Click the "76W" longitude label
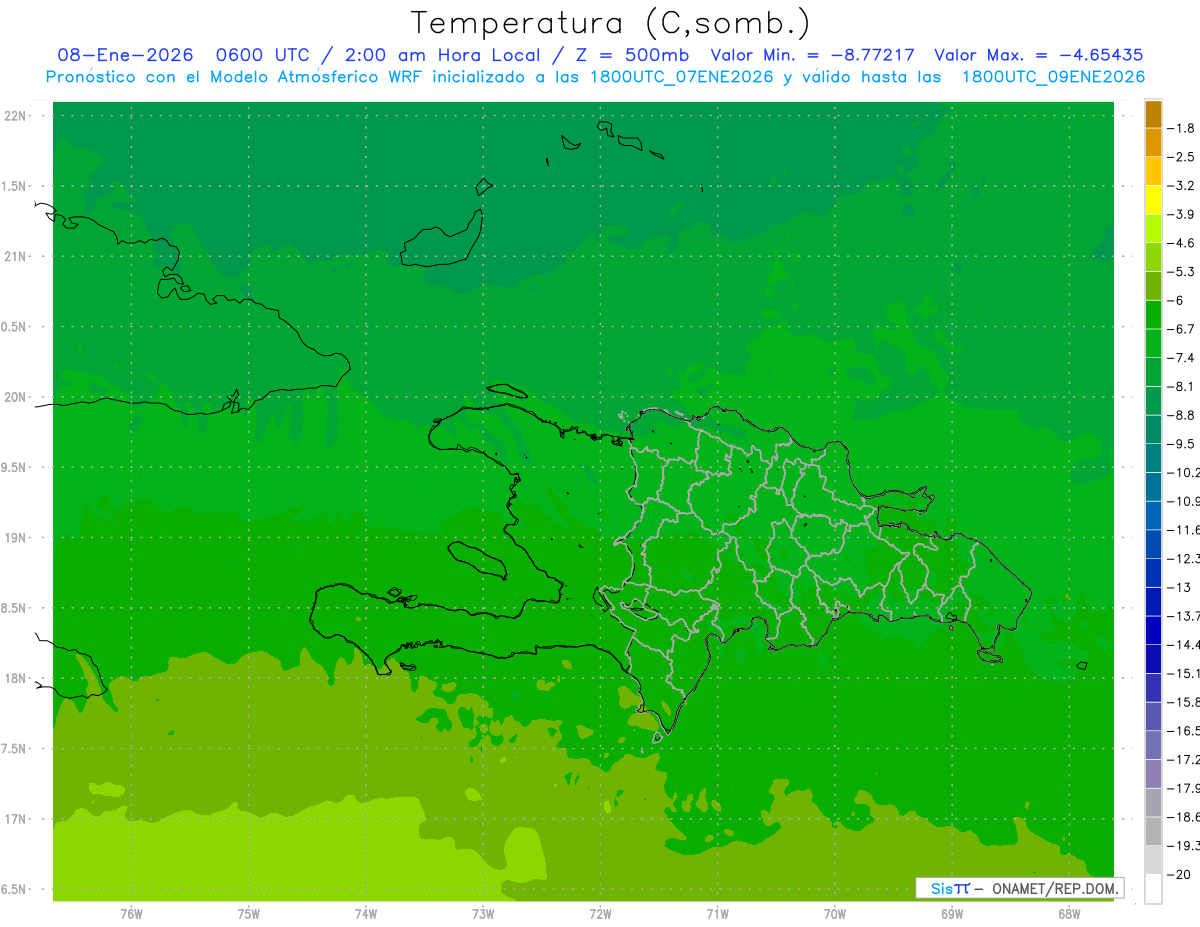Image resolution: width=1200 pixels, height=927 pixels. pyautogui.click(x=131, y=914)
